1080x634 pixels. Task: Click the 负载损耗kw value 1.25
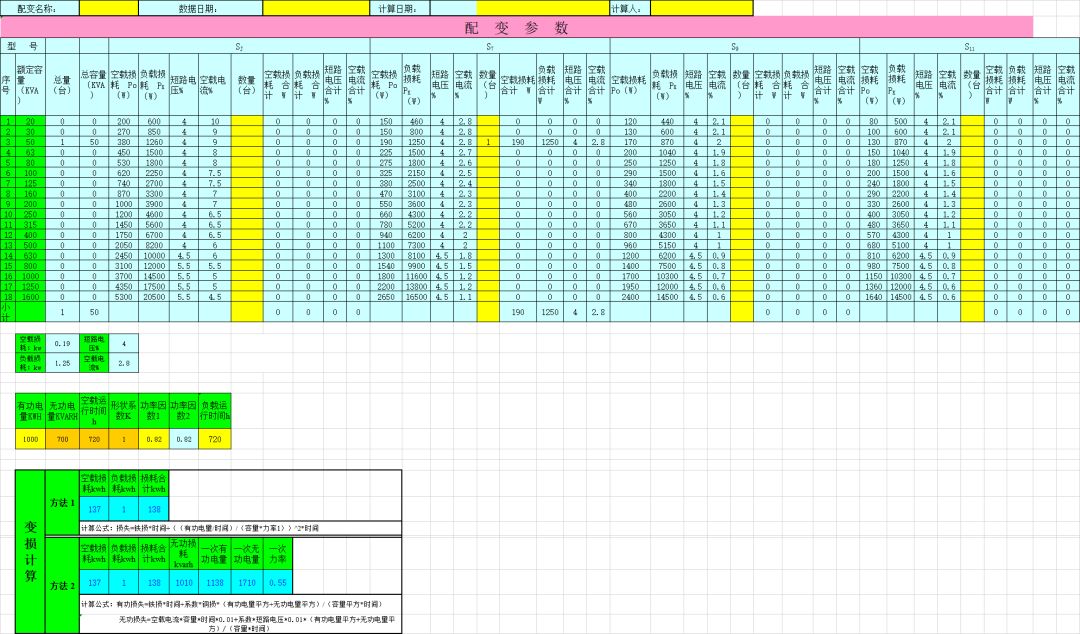63,363
